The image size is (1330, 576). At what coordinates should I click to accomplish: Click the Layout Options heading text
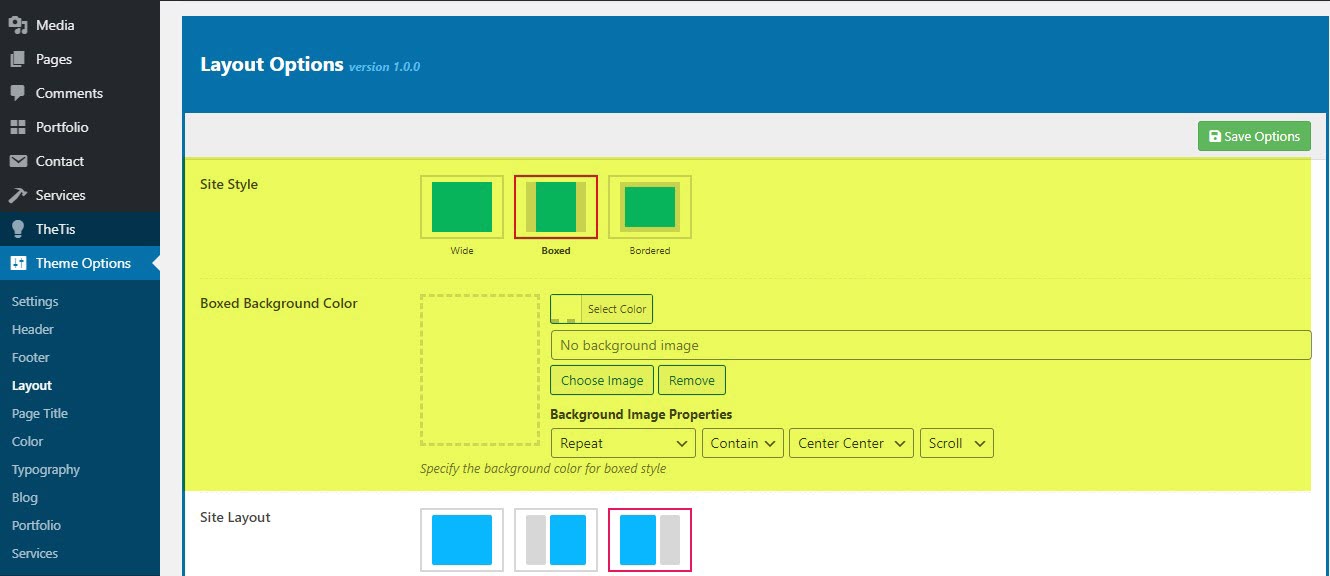coord(272,64)
